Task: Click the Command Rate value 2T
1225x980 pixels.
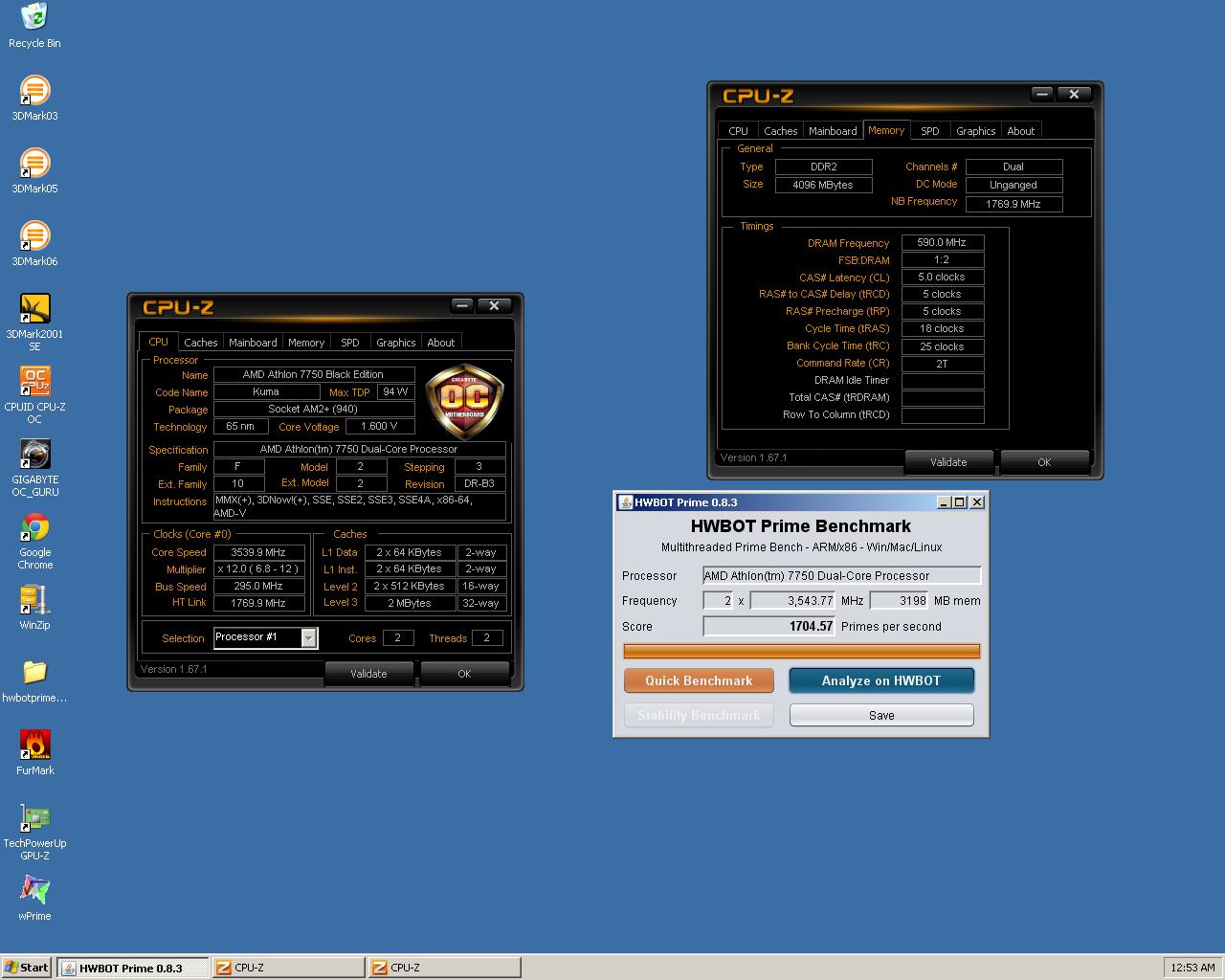Action: [x=943, y=364]
